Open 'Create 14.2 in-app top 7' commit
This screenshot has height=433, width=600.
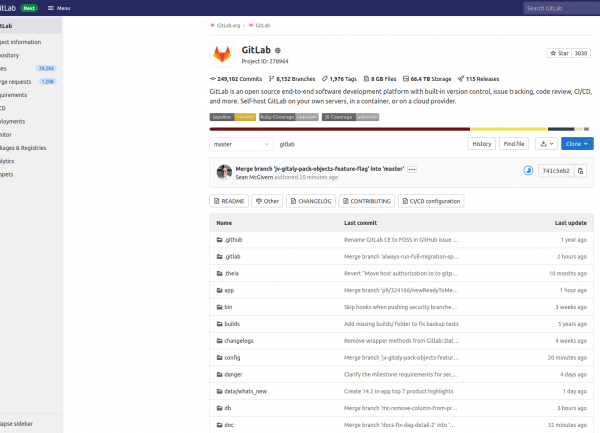point(398,391)
